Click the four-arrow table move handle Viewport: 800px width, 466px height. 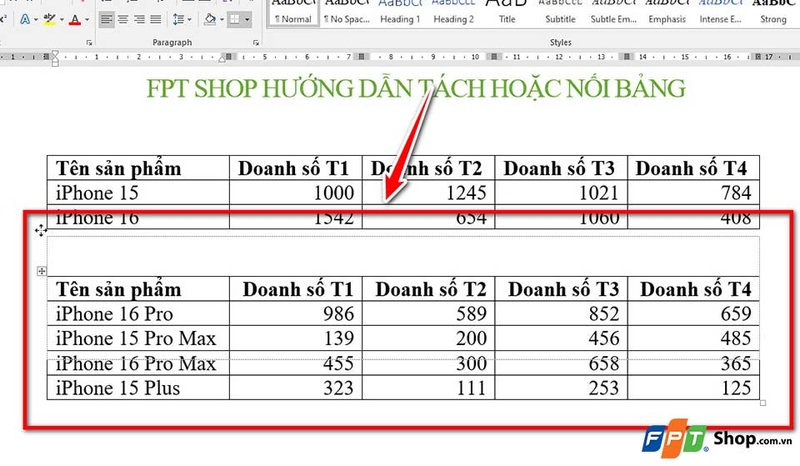[x=41, y=231]
